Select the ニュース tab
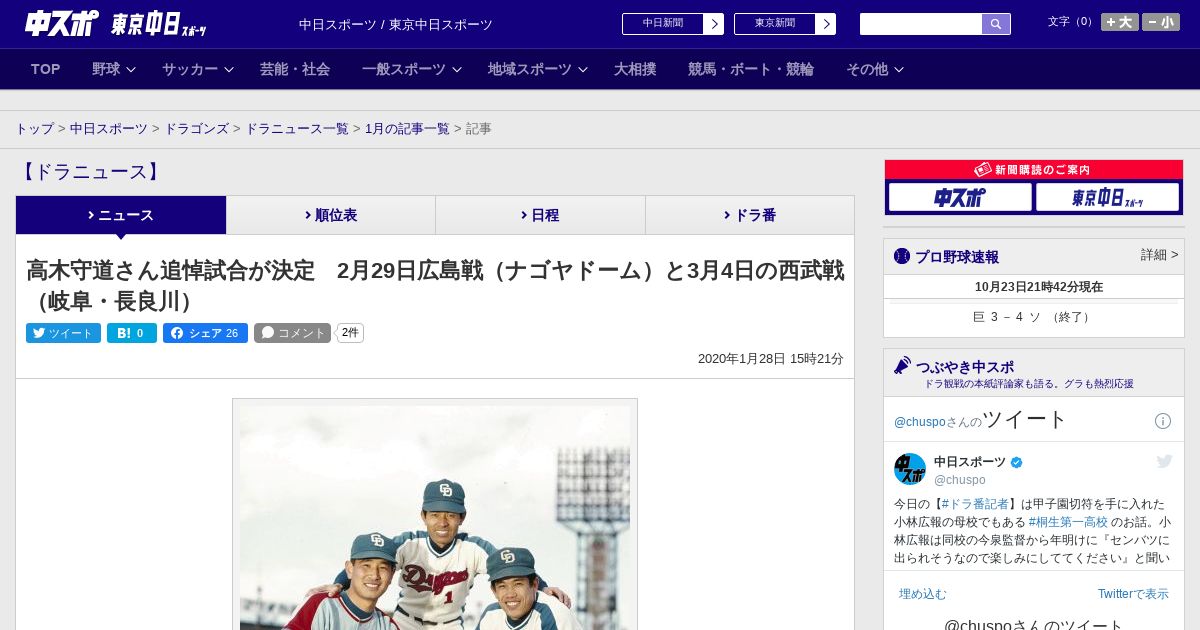This screenshot has width=1200, height=630. click(x=121, y=215)
